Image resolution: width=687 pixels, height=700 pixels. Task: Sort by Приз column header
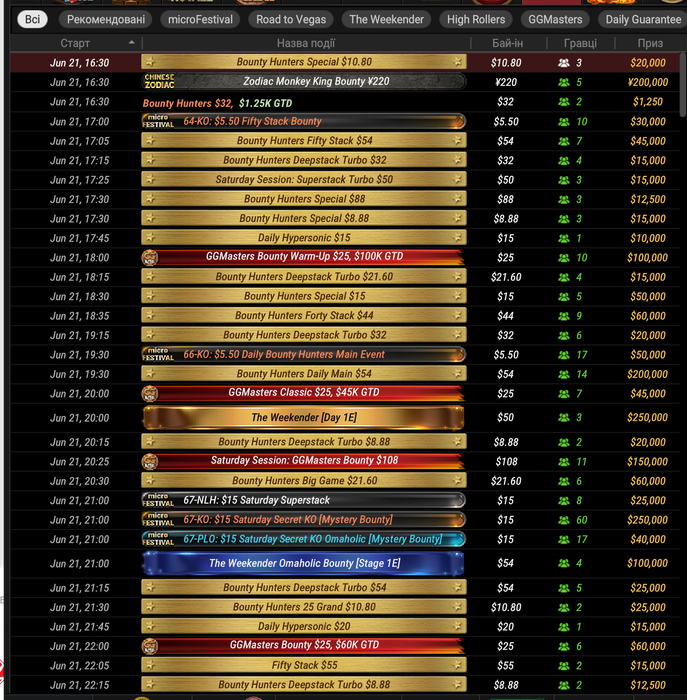[x=650, y=43]
